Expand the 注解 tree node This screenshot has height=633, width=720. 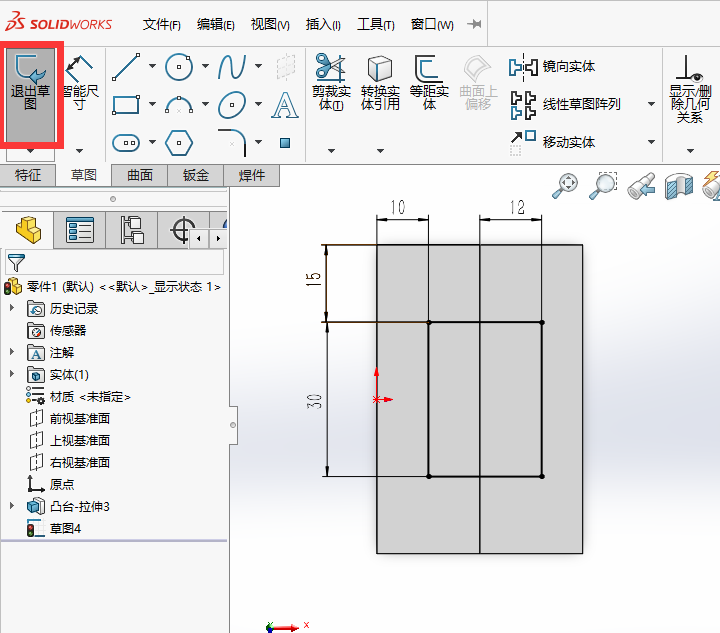(x=12, y=352)
